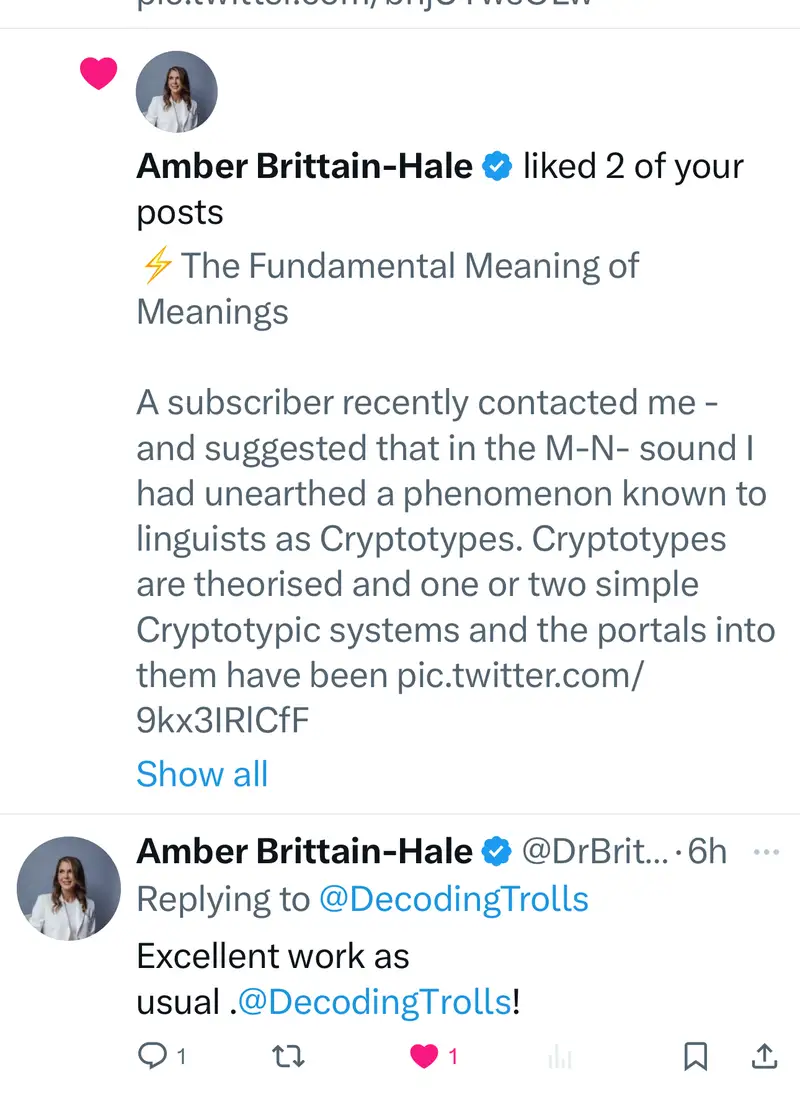Open the three-dot more options menu

(x=765, y=851)
